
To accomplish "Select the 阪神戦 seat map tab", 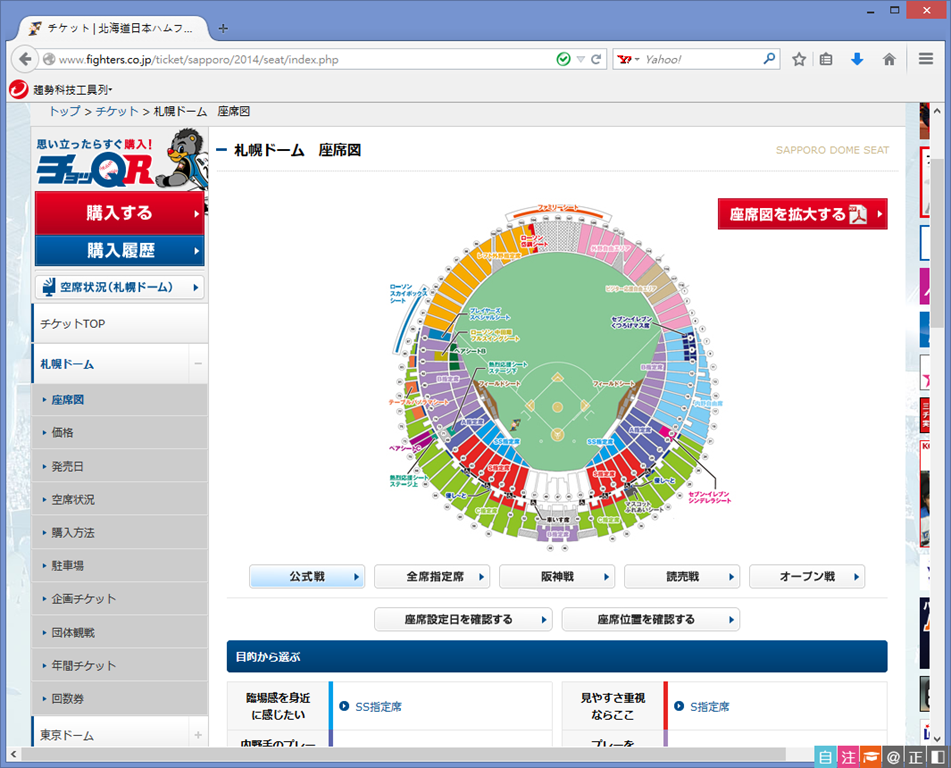I will [x=557, y=576].
